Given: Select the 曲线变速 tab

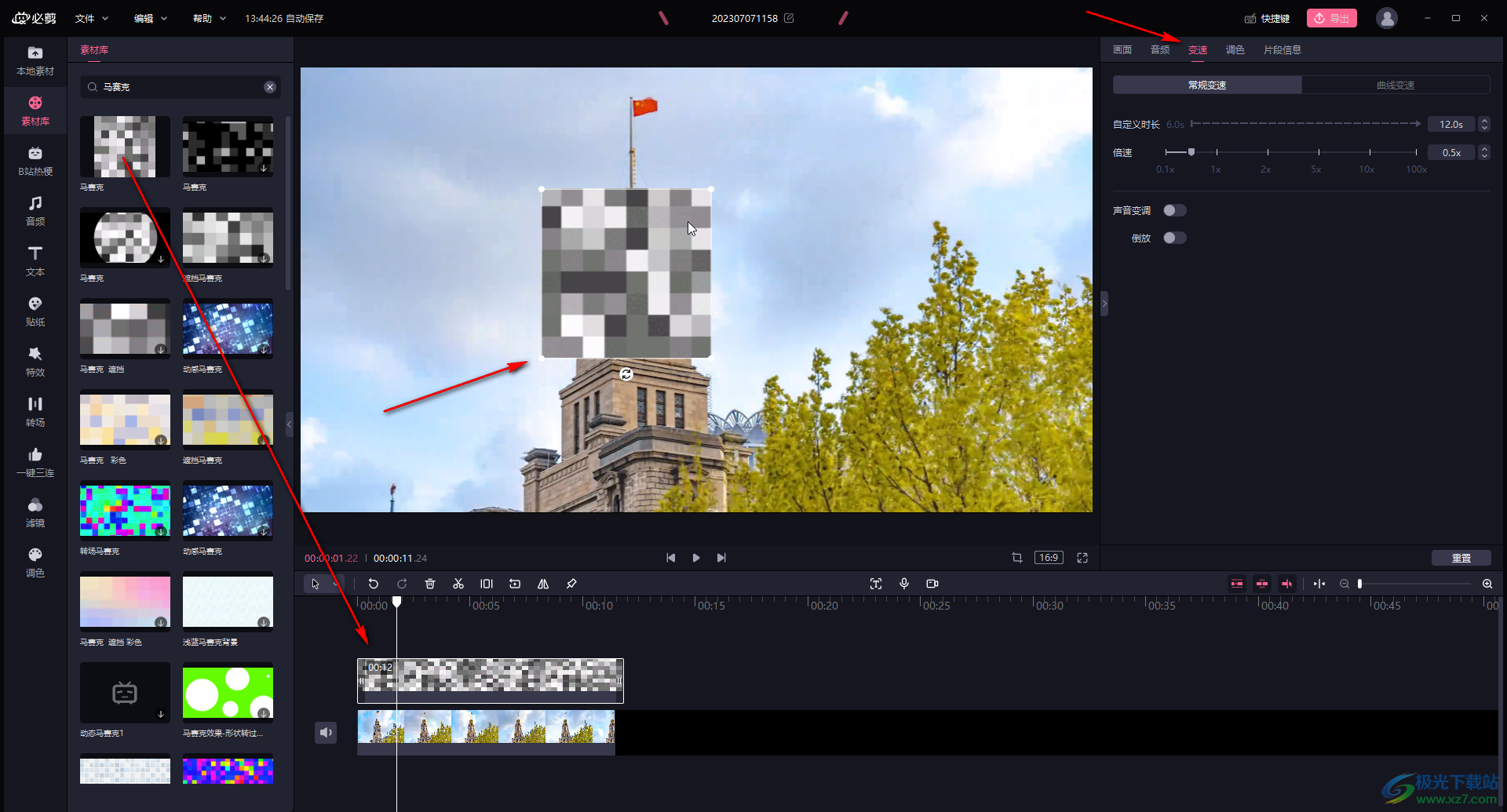Looking at the screenshot, I should [1396, 85].
